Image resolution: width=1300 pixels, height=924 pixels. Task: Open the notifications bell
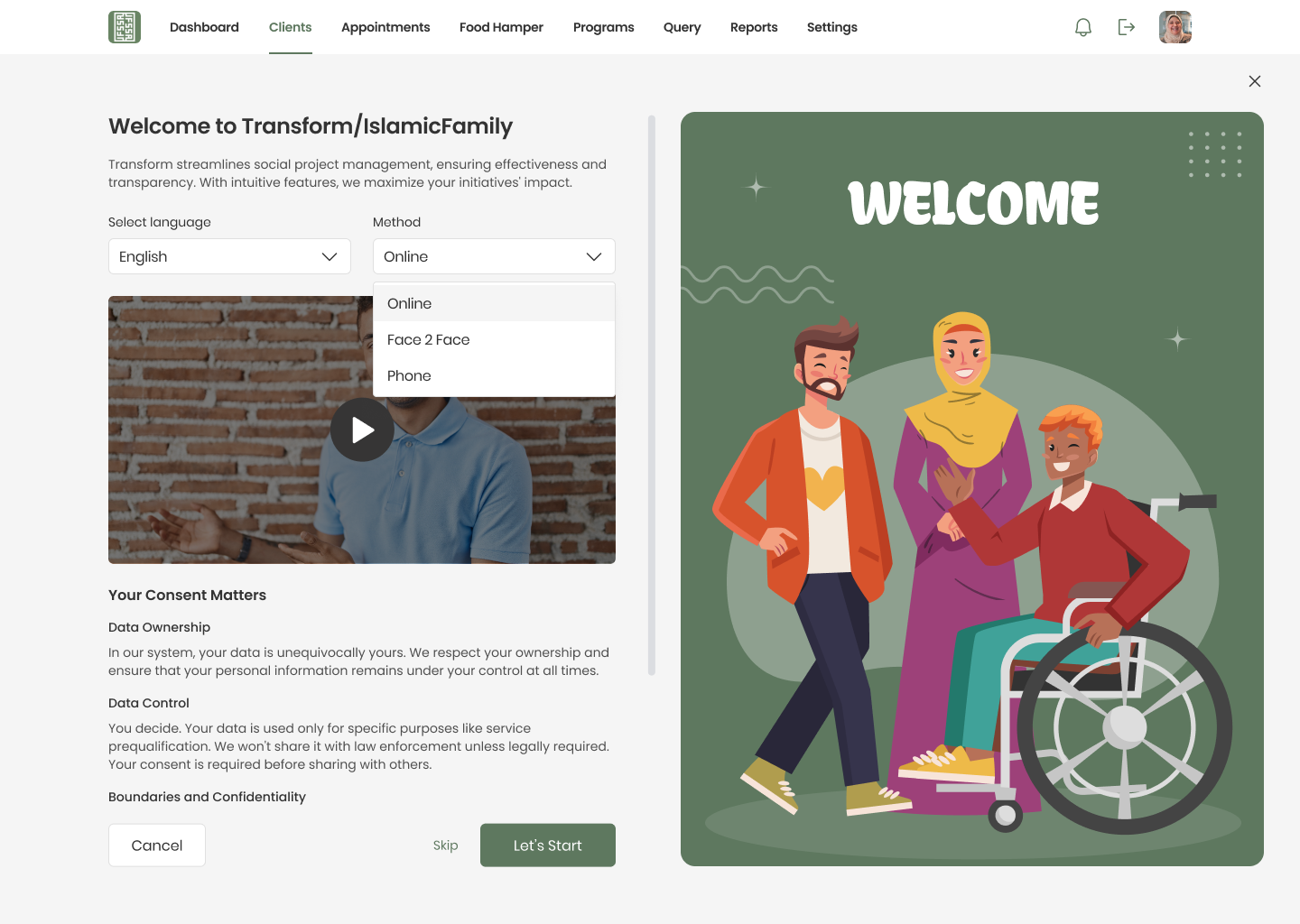click(x=1083, y=27)
